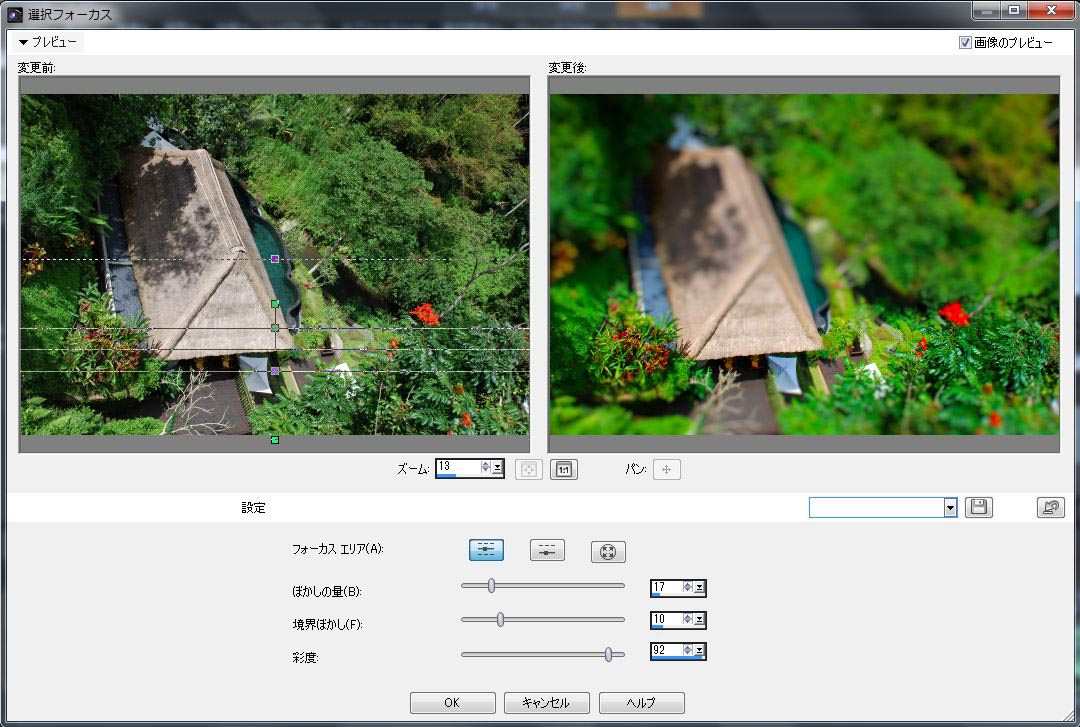The height and width of the screenshot is (727, 1080).
Task: Open the ズーム value slider dropdown
Action: click(497, 468)
